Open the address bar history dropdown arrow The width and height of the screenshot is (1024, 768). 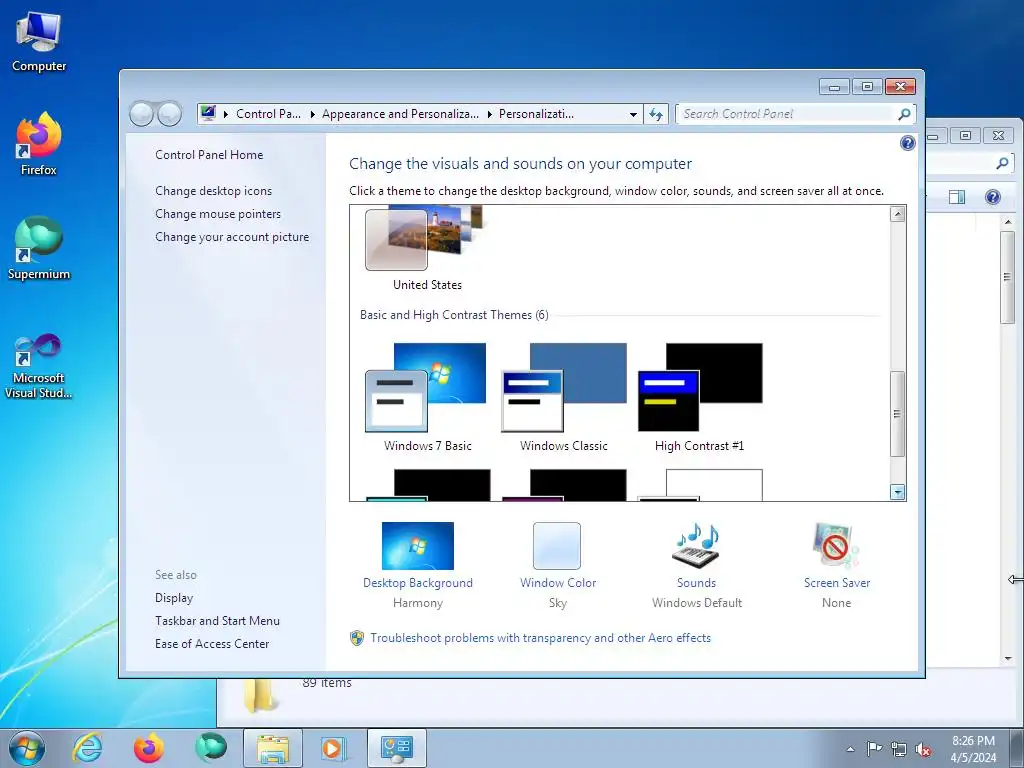tap(633, 114)
